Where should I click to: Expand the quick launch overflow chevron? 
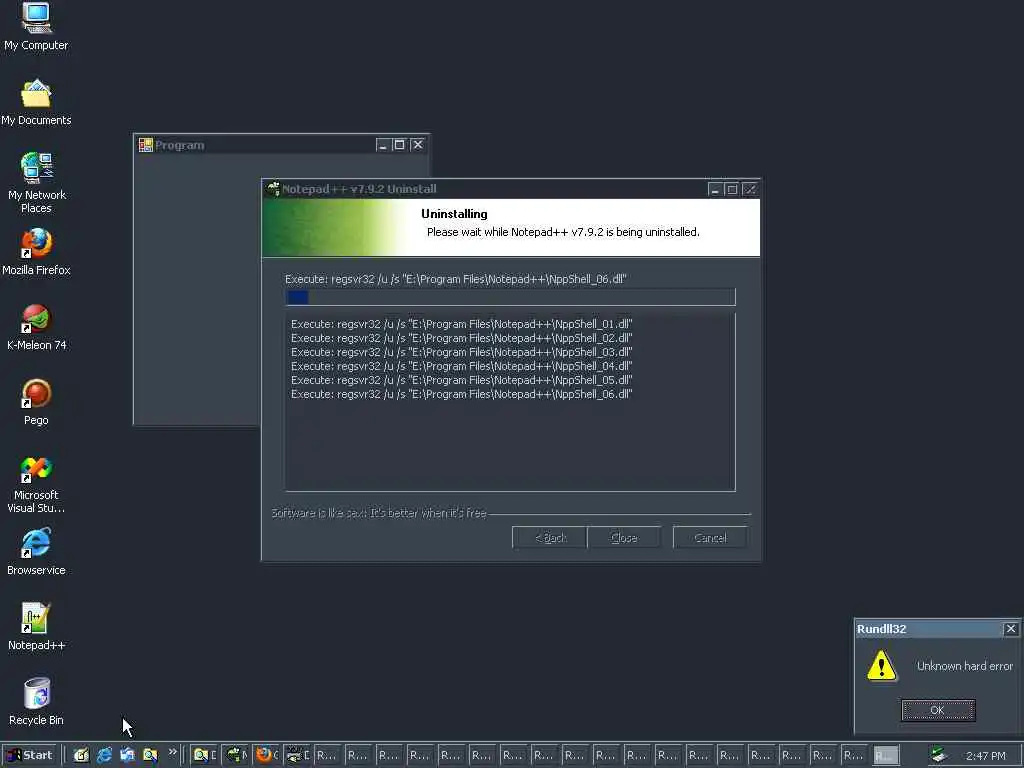pyautogui.click(x=172, y=752)
